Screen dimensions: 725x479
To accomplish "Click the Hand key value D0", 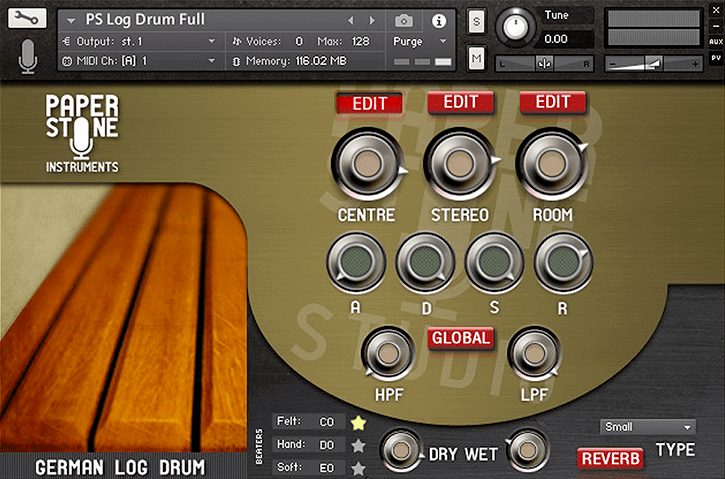I will [x=327, y=445].
